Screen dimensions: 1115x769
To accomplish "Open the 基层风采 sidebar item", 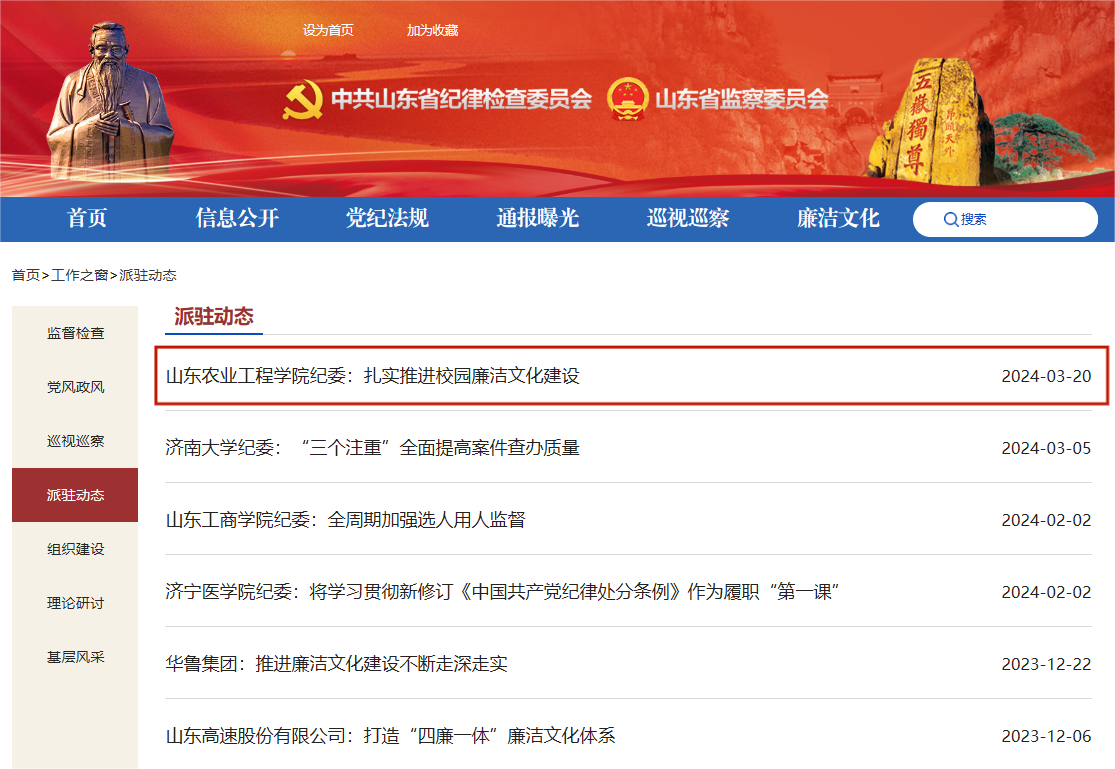I will (x=75, y=657).
